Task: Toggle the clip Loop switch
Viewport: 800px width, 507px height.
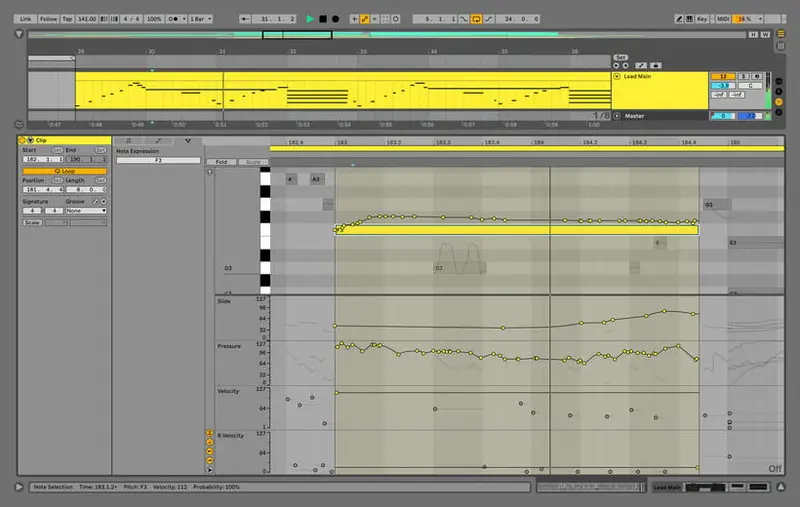Action: 64,171
